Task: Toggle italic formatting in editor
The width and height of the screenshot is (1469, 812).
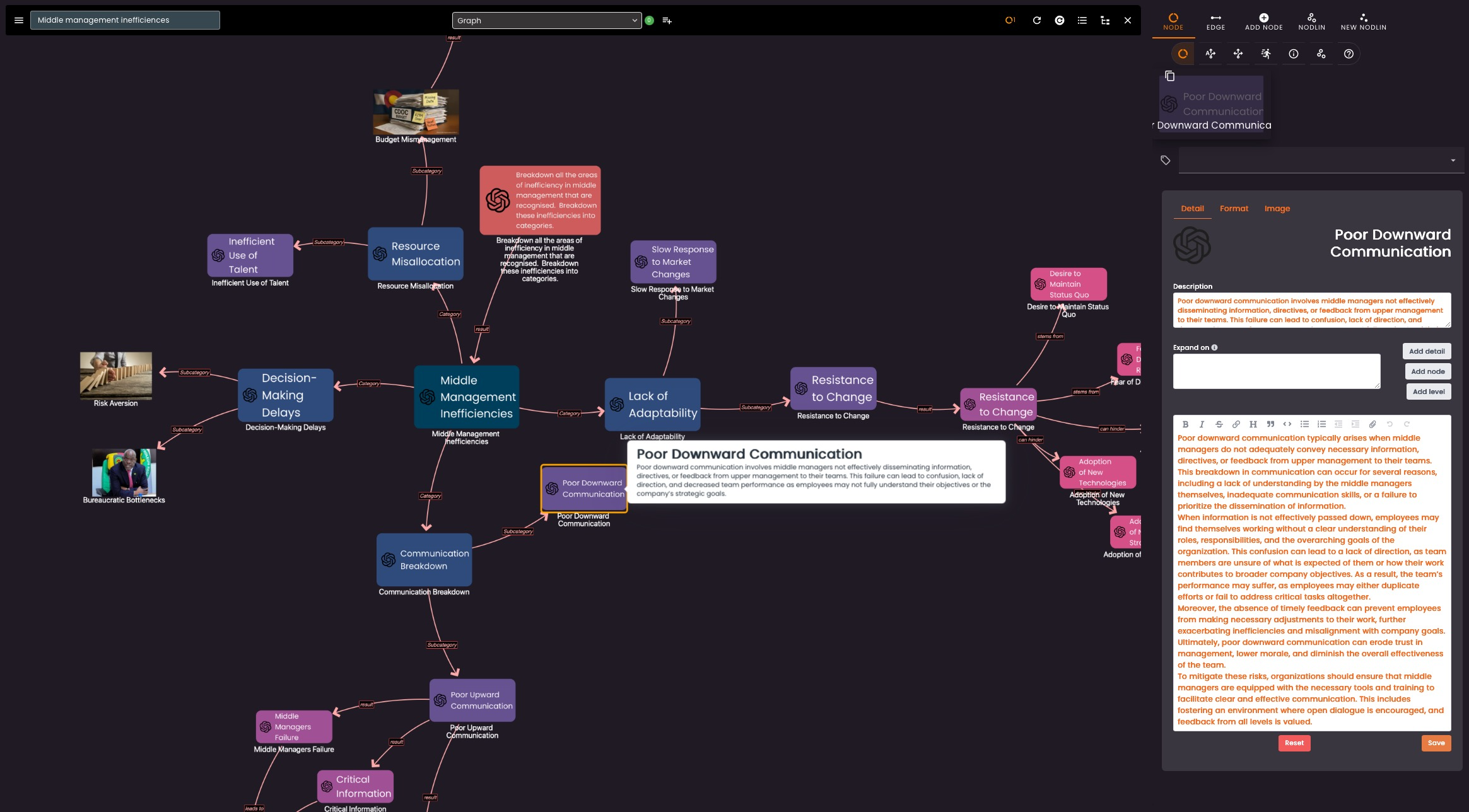Action: coord(1202,424)
